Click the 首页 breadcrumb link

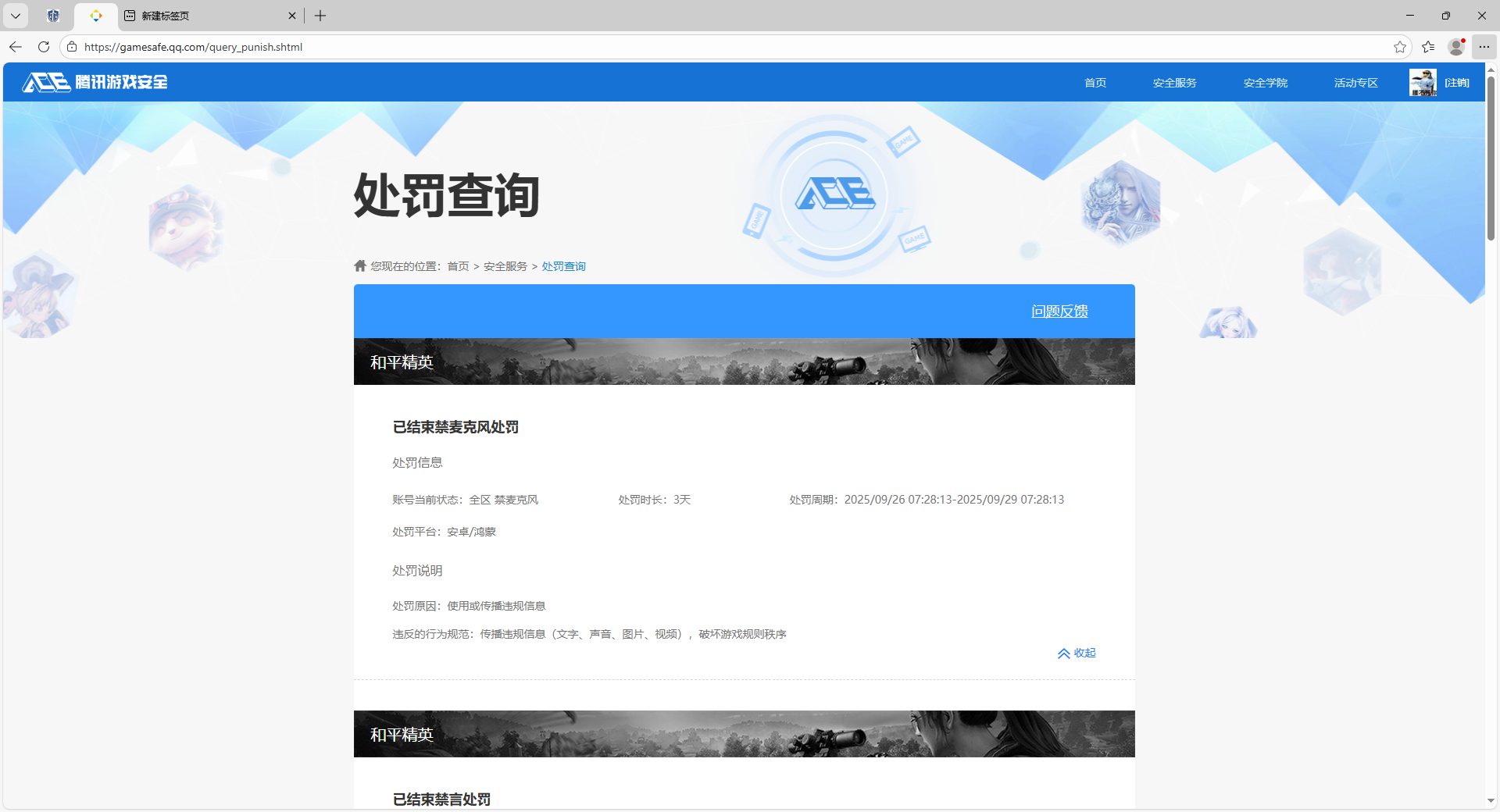(x=458, y=265)
